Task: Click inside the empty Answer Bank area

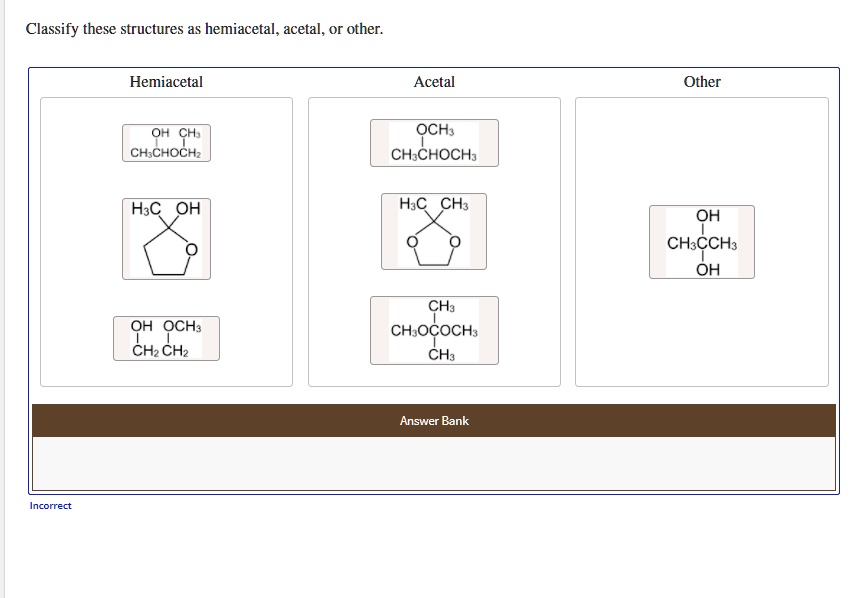Action: coord(434,462)
